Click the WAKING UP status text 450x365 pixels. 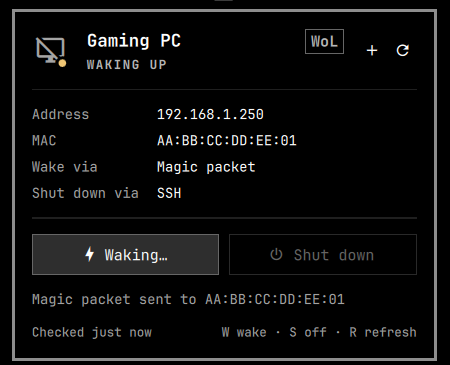pos(126,65)
